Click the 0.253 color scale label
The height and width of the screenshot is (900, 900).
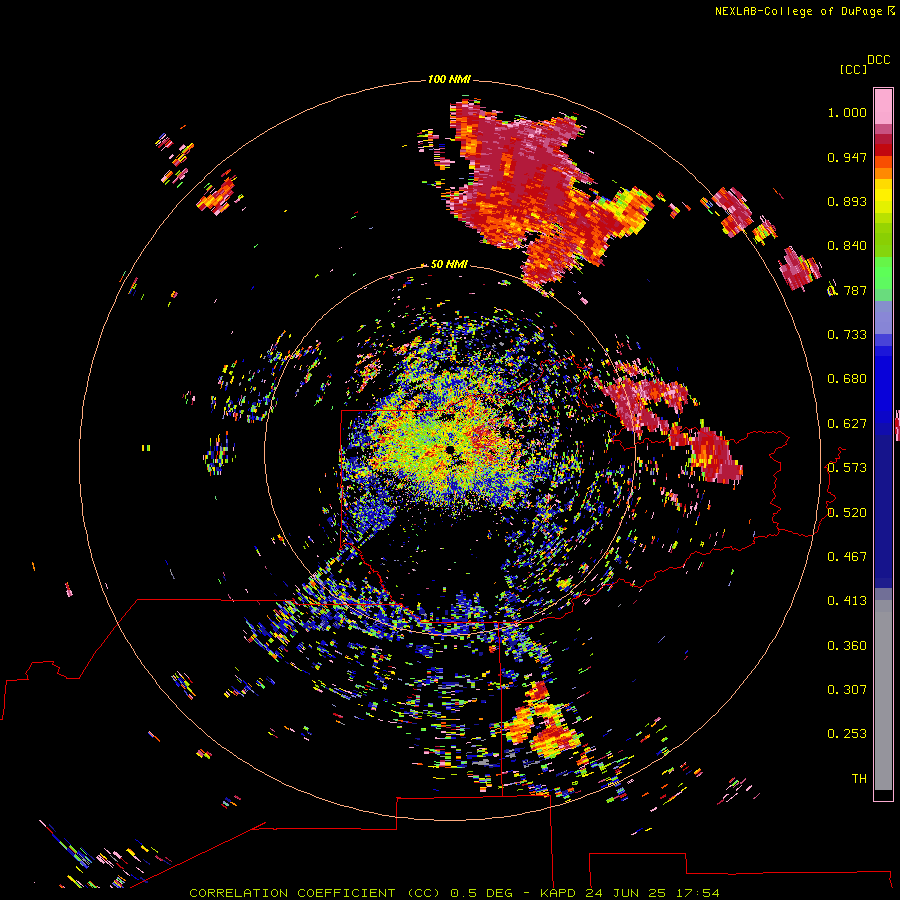point(847,734)
